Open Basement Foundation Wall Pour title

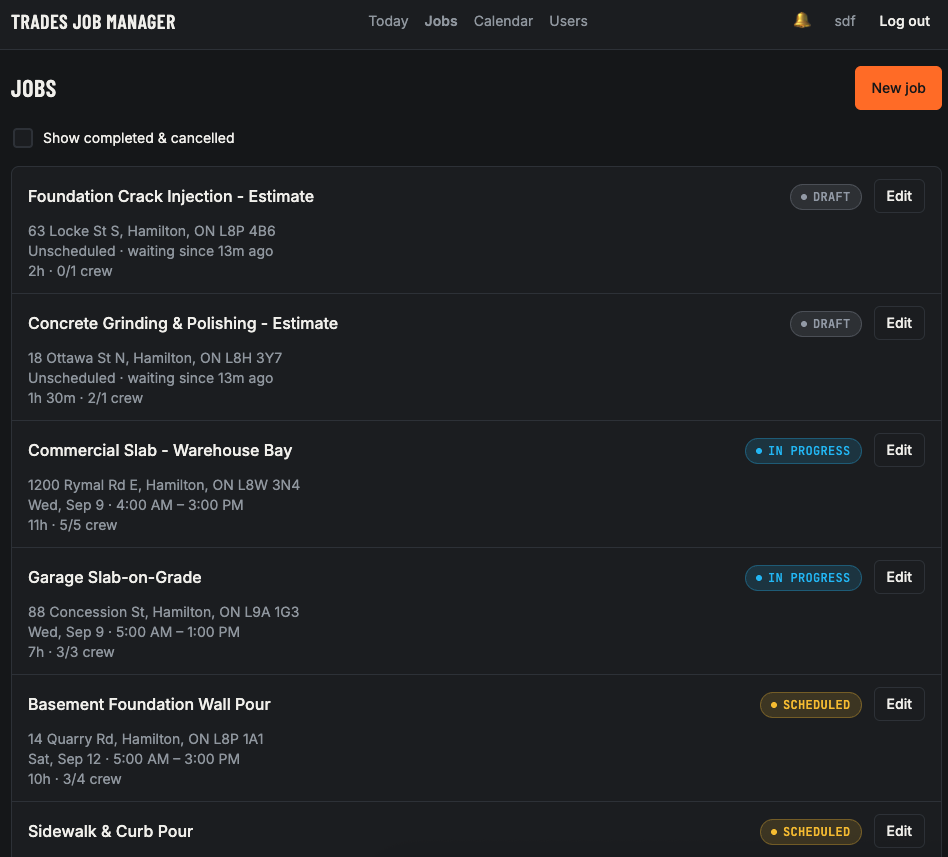[149, 705]
